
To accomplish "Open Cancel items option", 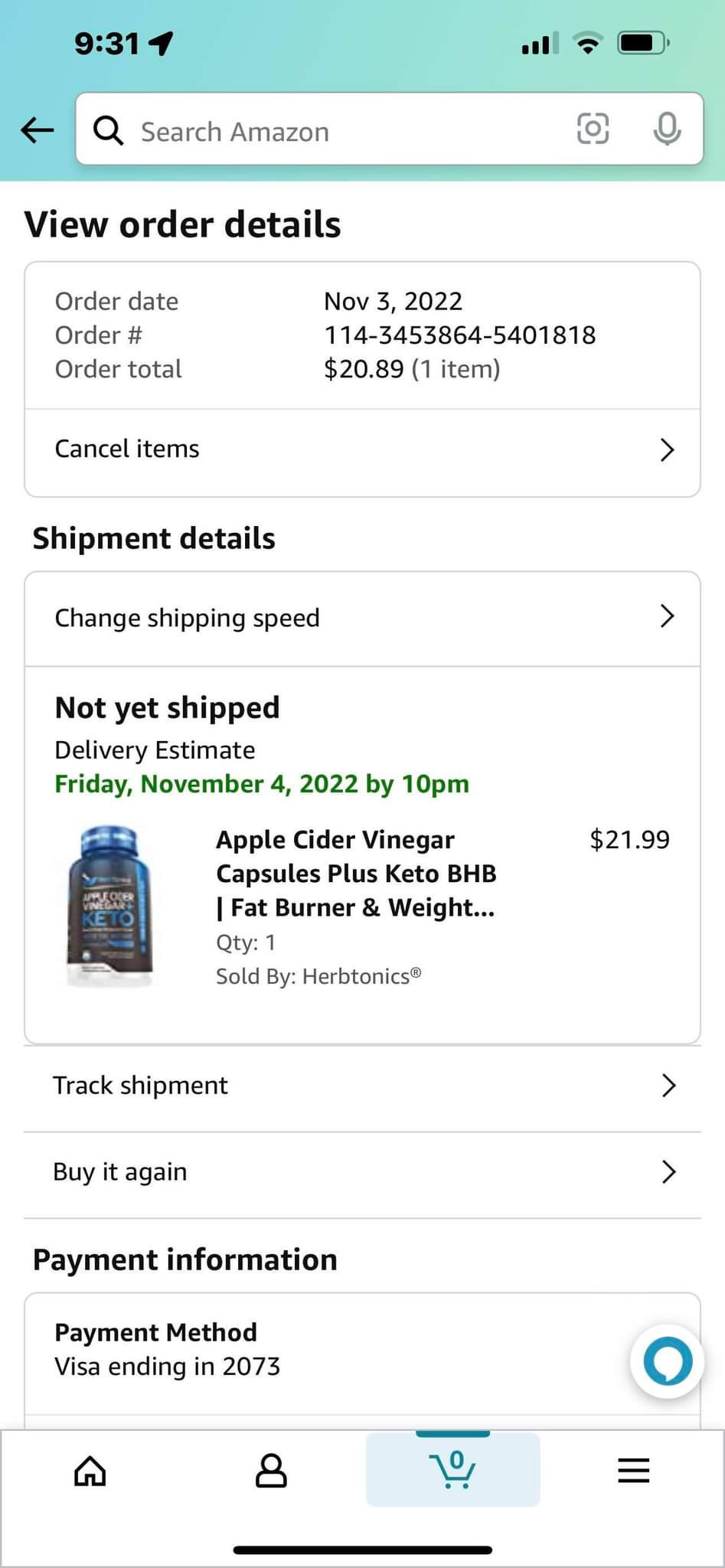I will click(x=127, y=449).
